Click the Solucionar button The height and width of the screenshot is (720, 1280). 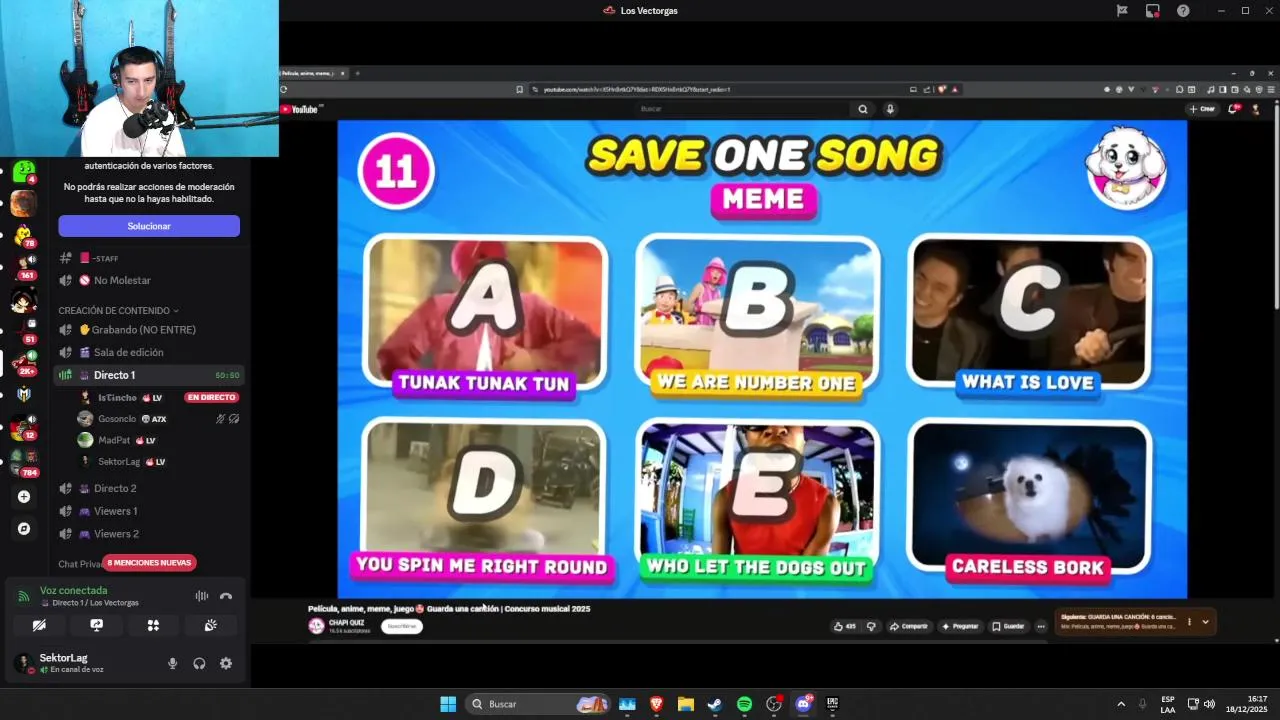149,226
